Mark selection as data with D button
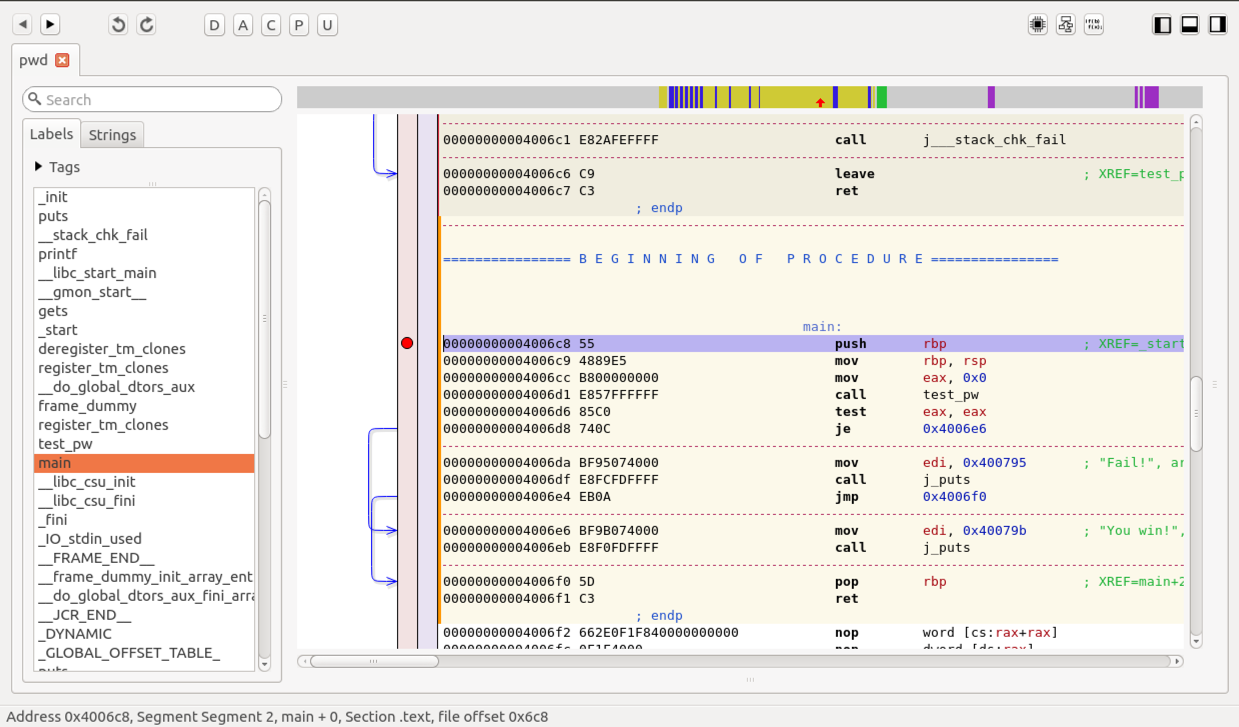 click(x=214, y=25)
